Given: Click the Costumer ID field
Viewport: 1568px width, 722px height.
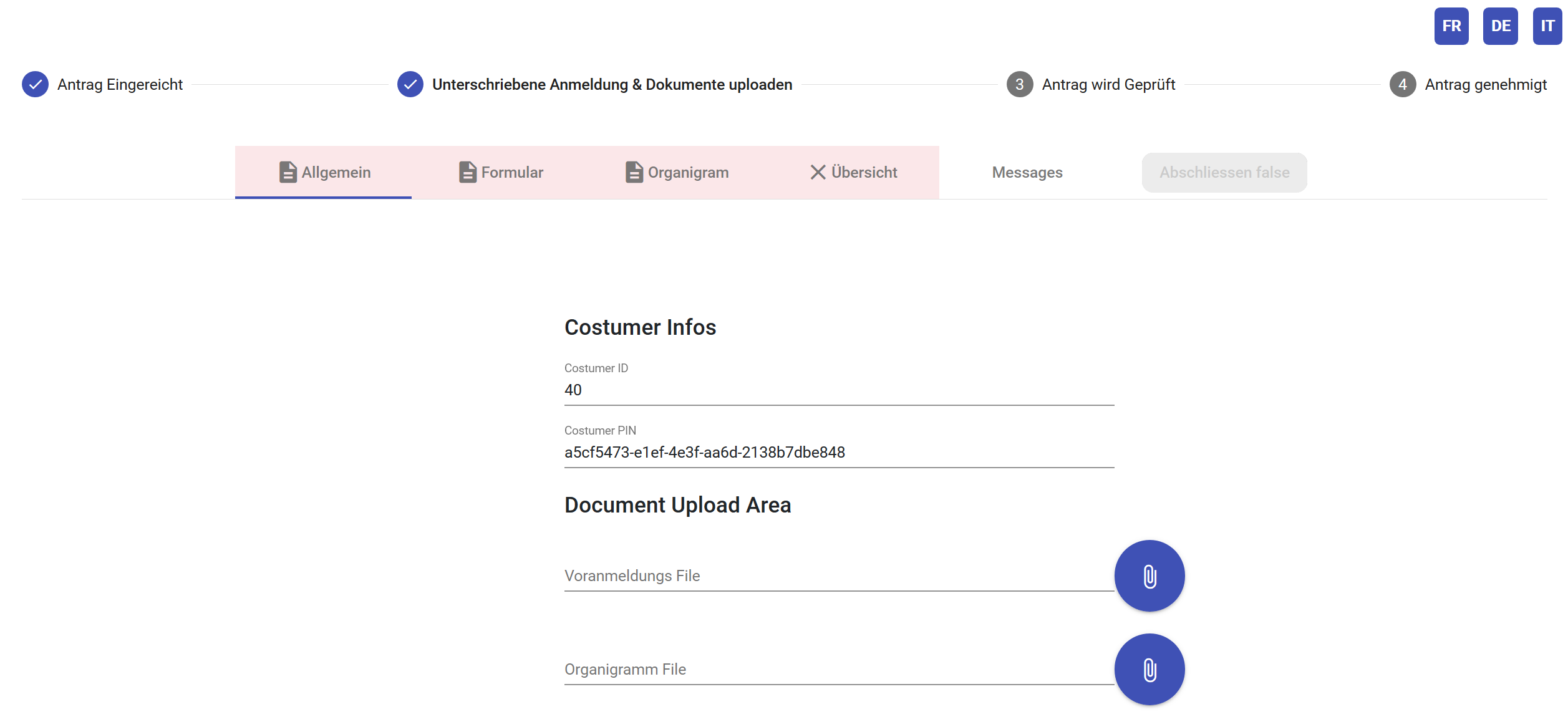Looking at the screenshot, I should (x=838, y=390).
